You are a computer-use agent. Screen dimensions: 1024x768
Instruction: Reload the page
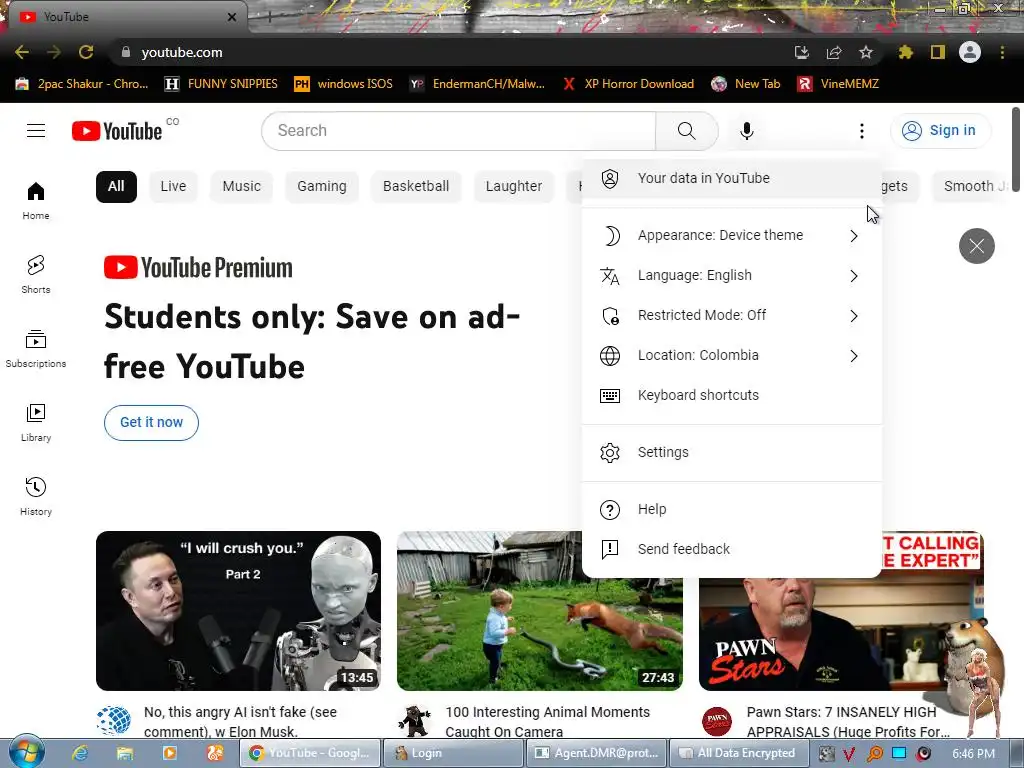point(86,52)
